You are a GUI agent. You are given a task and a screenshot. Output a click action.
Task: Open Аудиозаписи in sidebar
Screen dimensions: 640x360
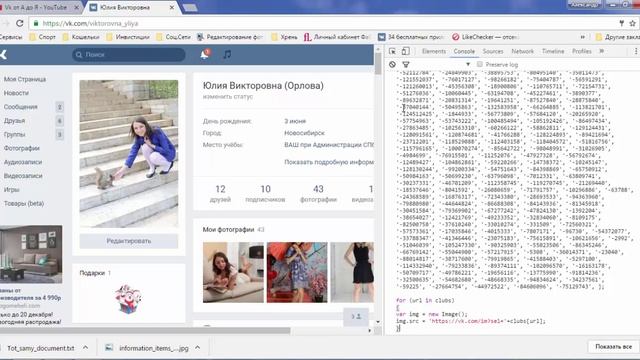(x=23, y=162)
